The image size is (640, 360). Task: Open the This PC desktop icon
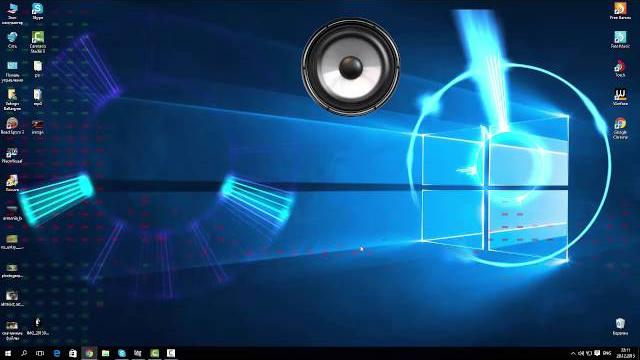click(12, 13)
